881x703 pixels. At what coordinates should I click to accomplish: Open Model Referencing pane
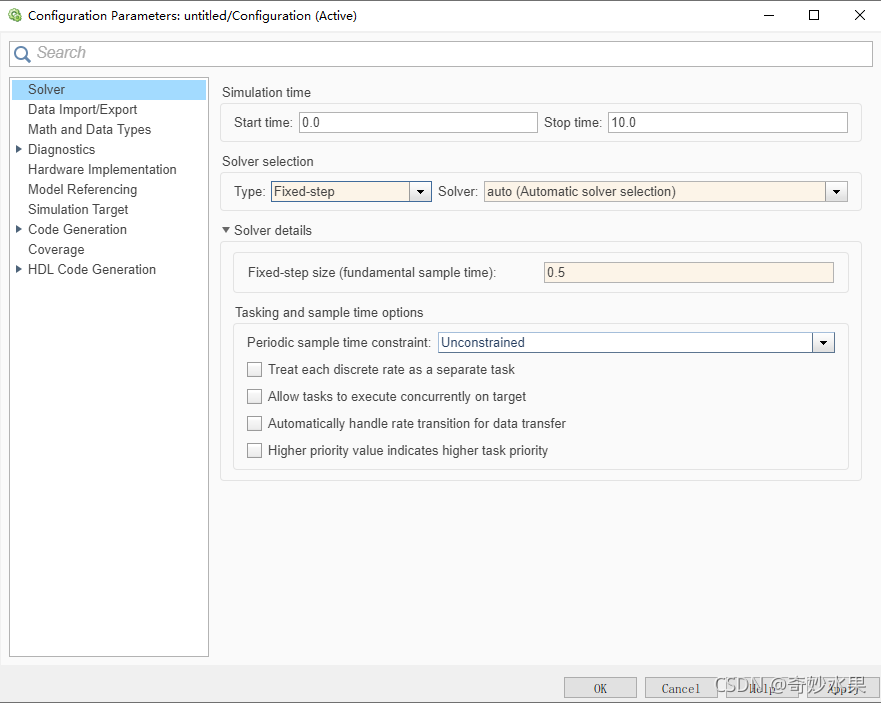[x=83, y=189]
